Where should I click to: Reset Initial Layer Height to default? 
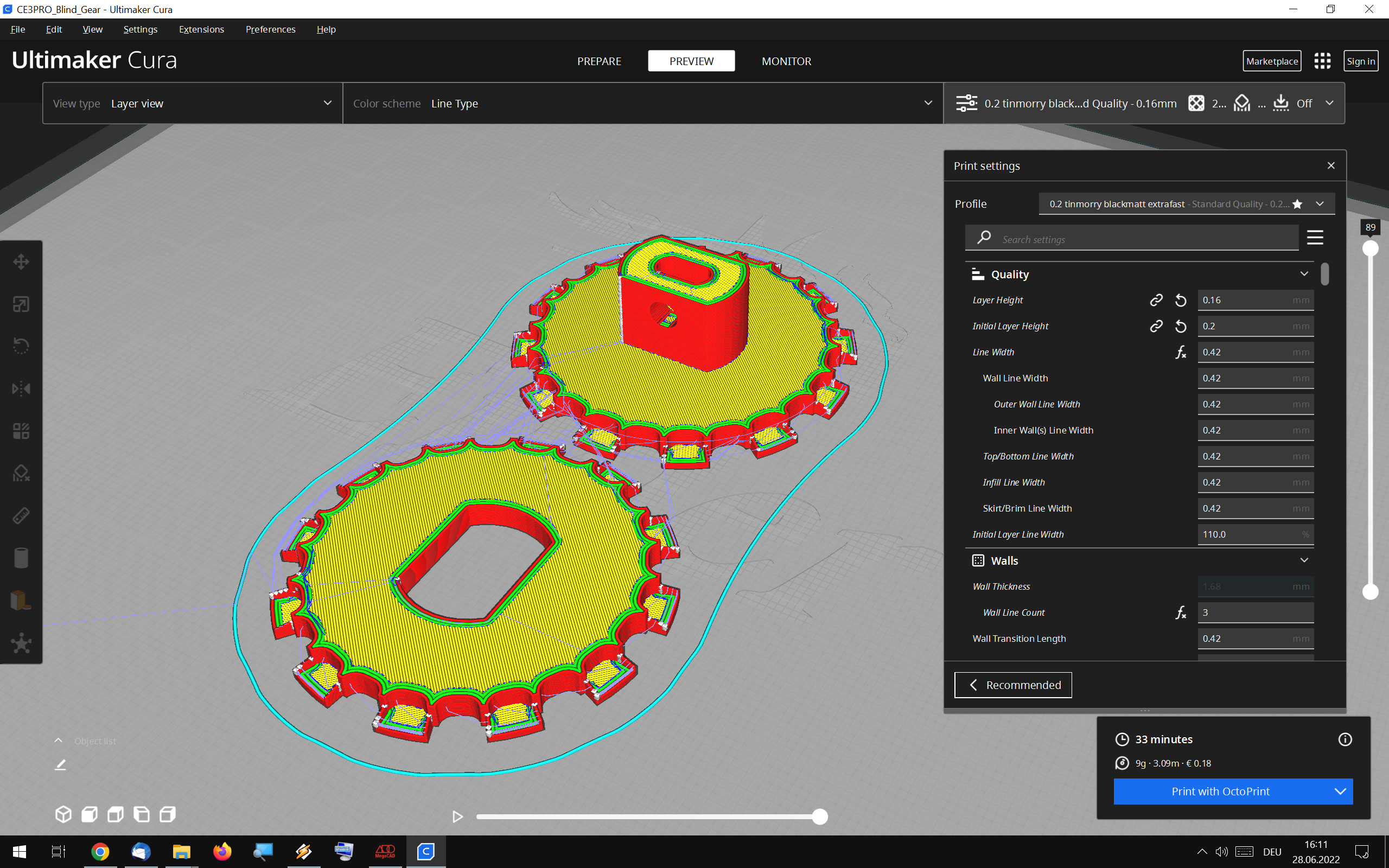pyautogui.click(x=1181, y=326)
